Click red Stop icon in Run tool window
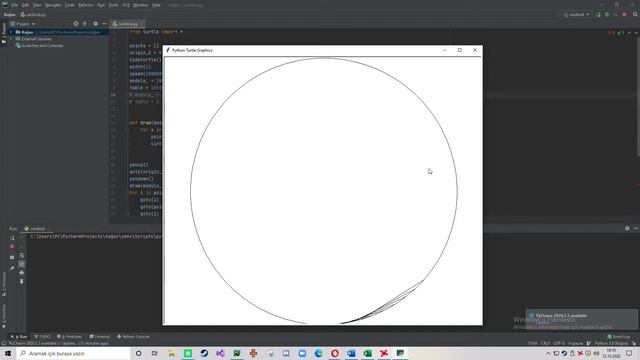This screenshot has width=640, height=360. tap(12, 247)
